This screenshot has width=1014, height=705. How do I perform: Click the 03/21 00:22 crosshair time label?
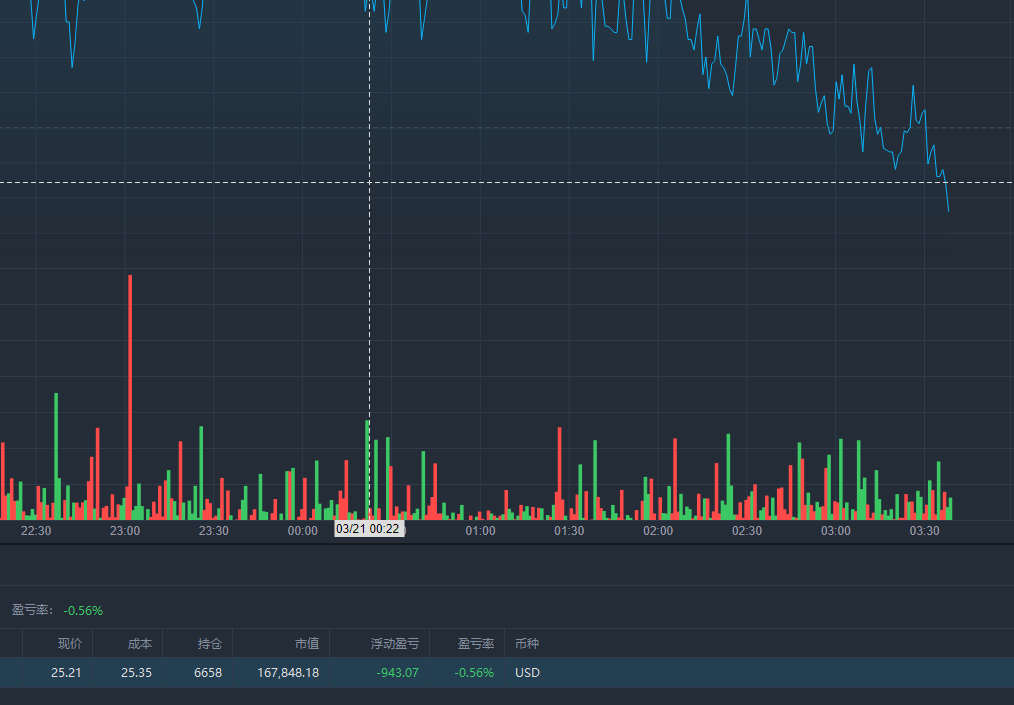[368, 529]
